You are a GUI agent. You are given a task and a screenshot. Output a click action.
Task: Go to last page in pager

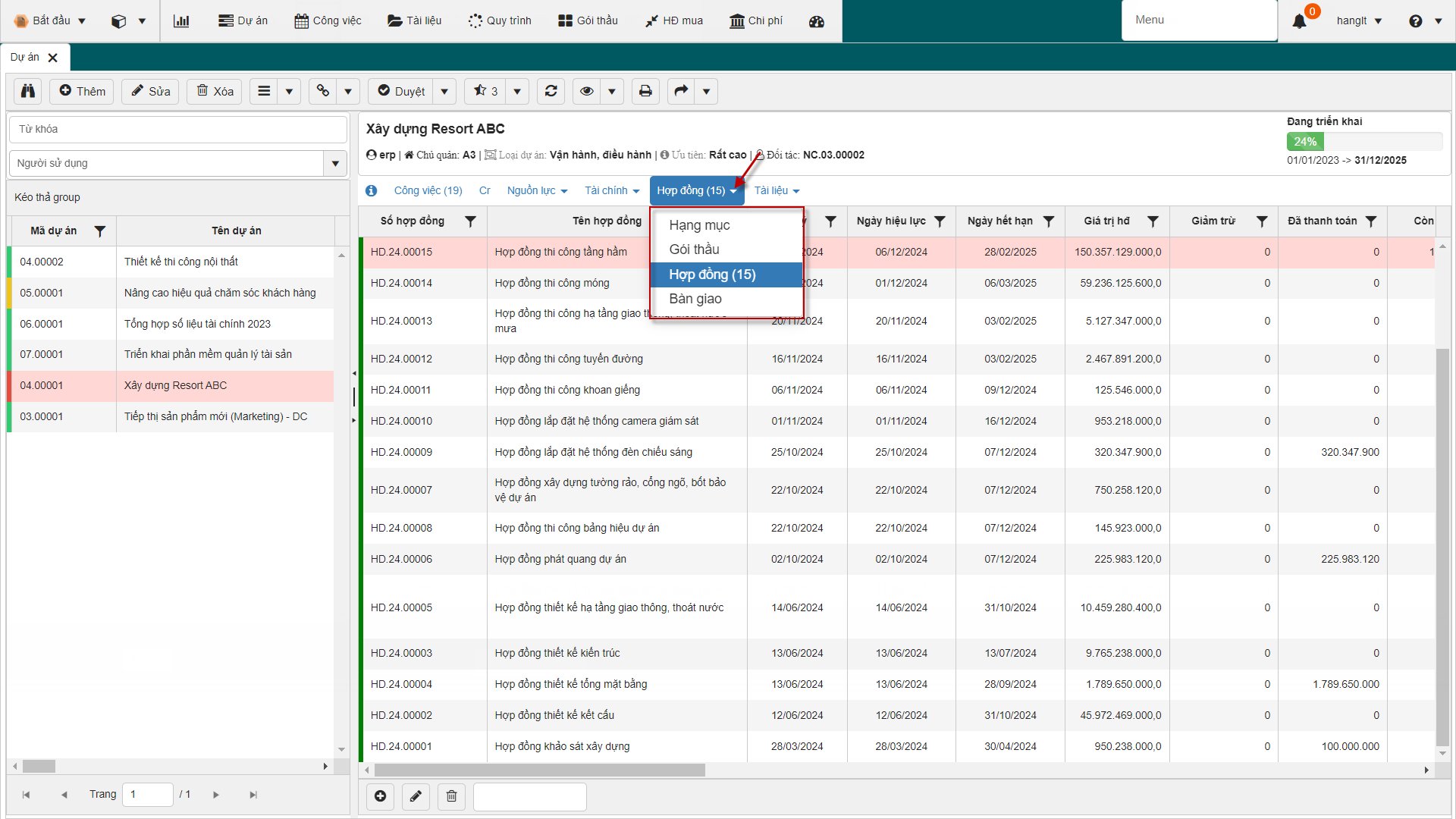coord(253,795)
